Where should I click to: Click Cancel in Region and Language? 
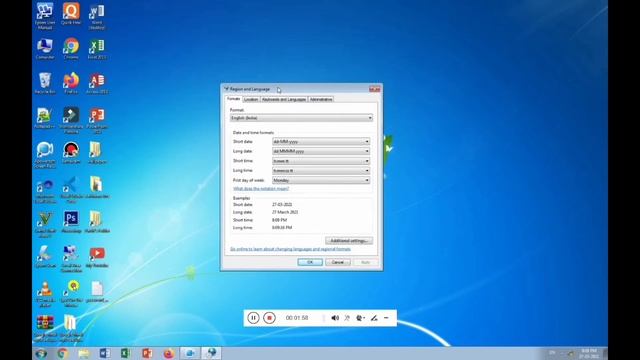(338, 262)
